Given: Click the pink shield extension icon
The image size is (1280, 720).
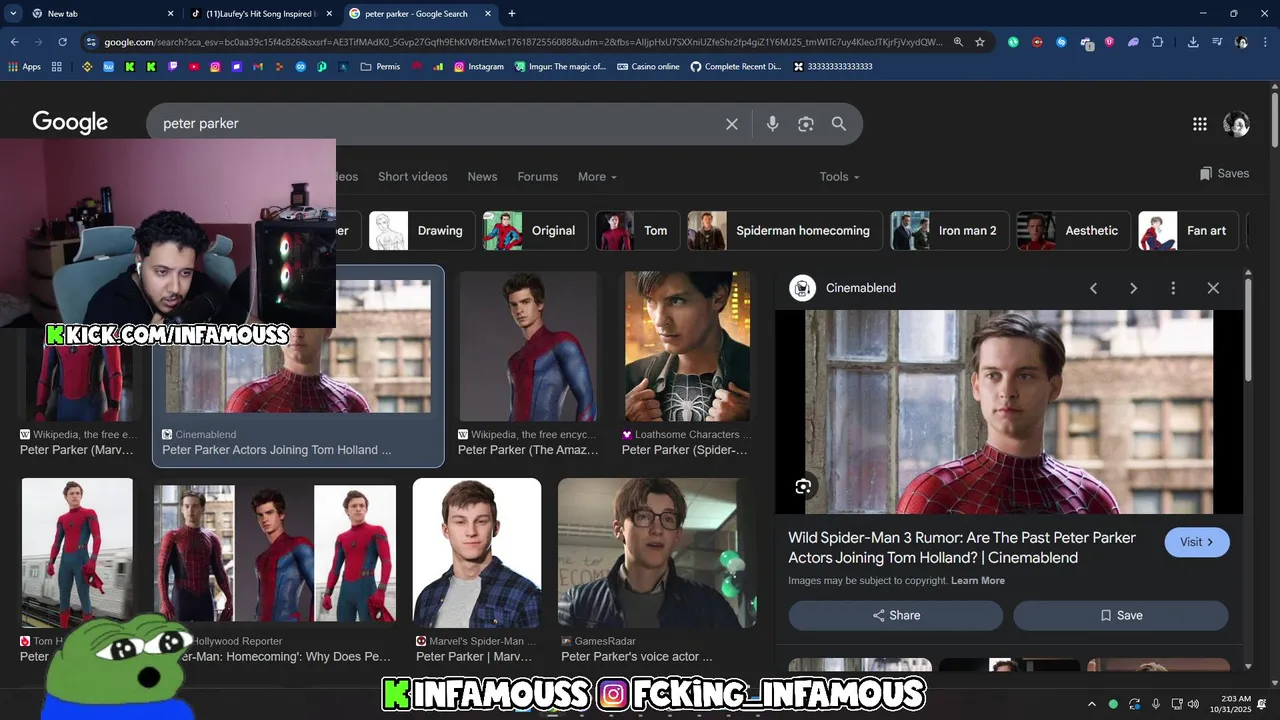Looking at the screenshot, I should (1109, 42).
